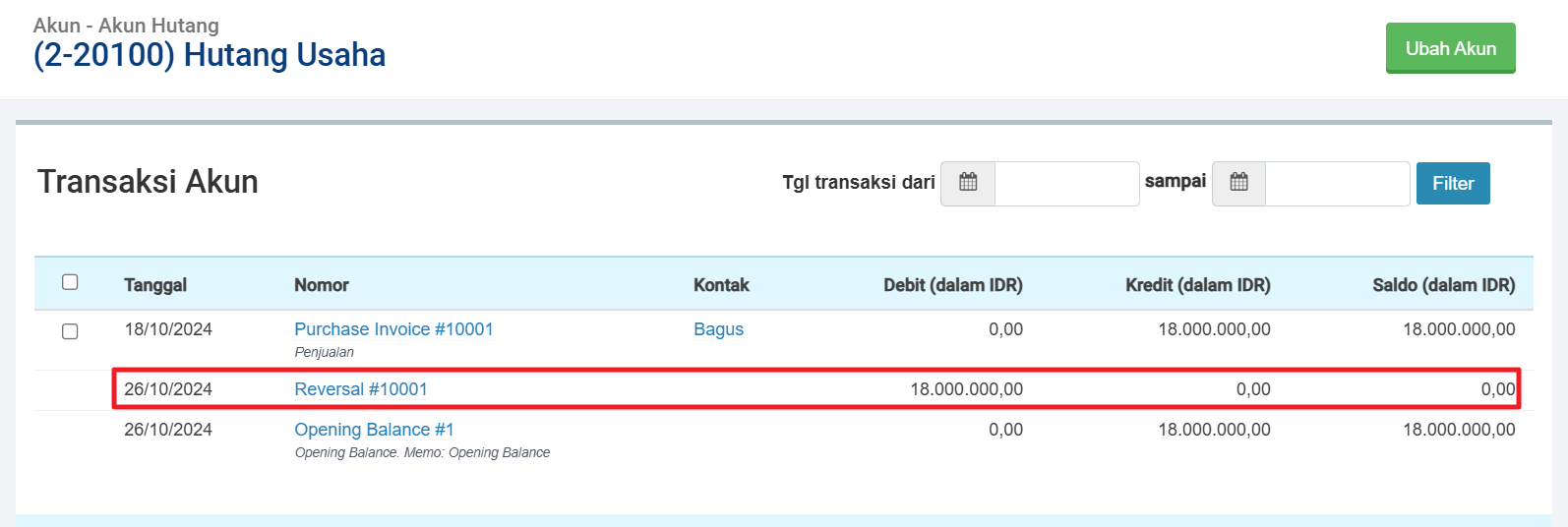Select Purchase Invoice saldo 18.000.000,00
The image size is (1568, 527).
1459,329
